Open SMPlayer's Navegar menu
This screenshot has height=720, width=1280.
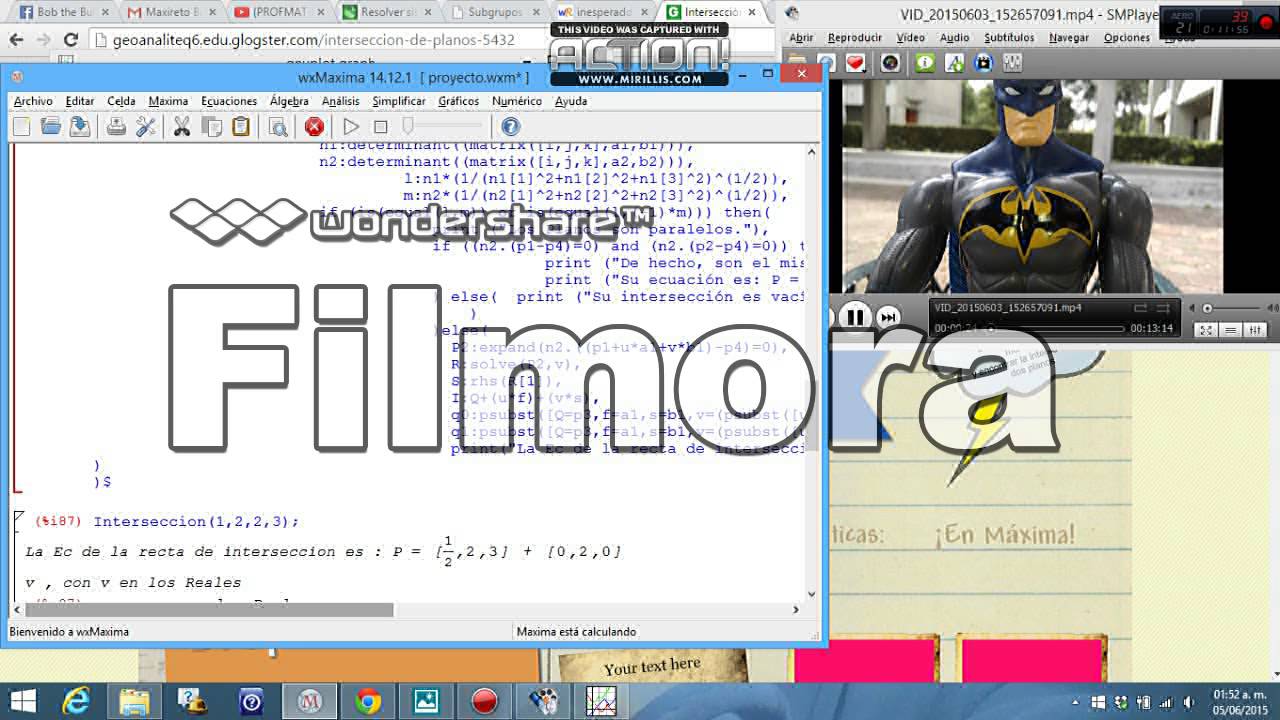pos(1069,37)
